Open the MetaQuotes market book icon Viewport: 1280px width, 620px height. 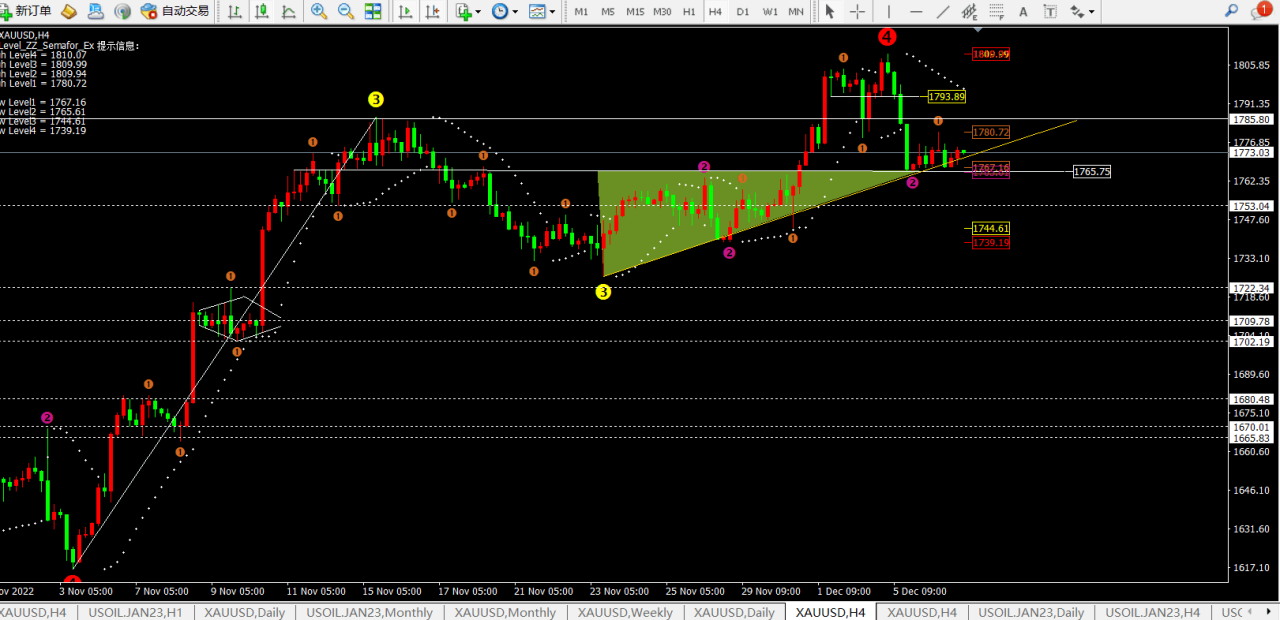coord(68,12)
